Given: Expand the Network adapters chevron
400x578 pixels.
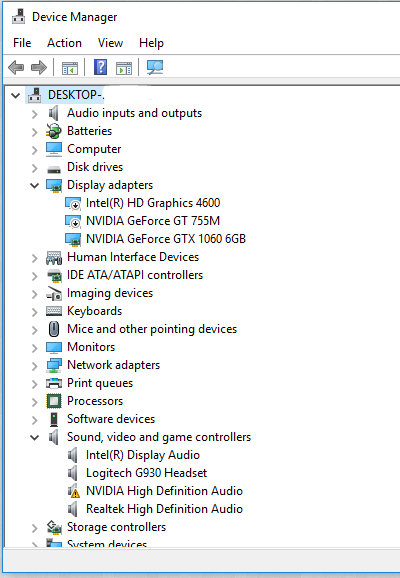Looking at the screenshot, I should click(x=34, y=366).
